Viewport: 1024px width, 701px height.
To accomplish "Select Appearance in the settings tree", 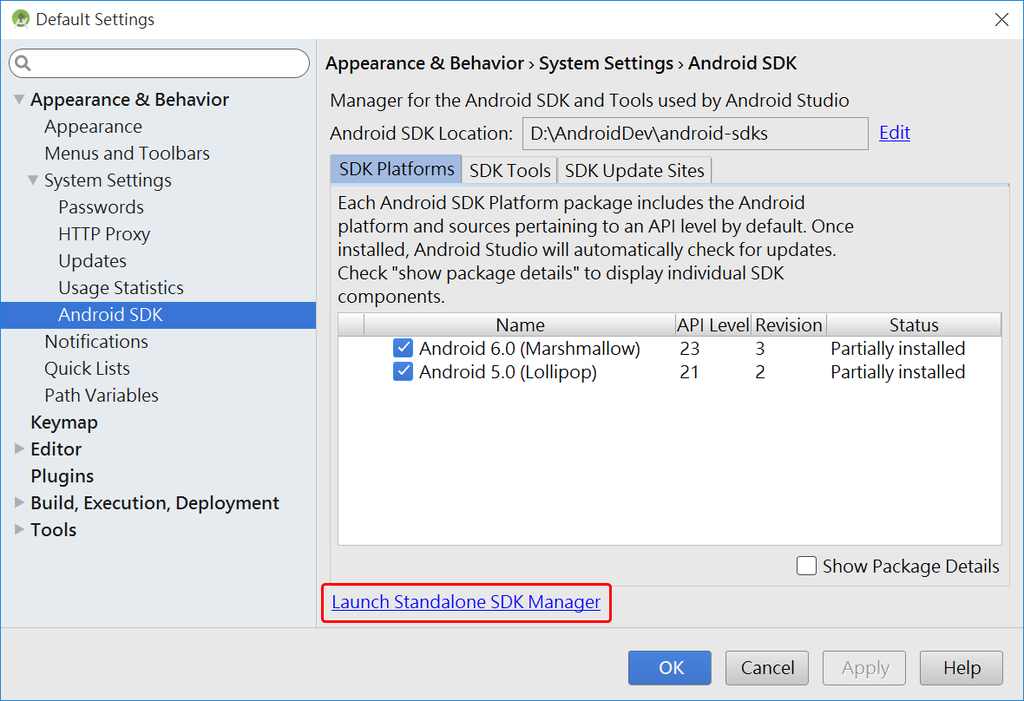I will 93,126.
